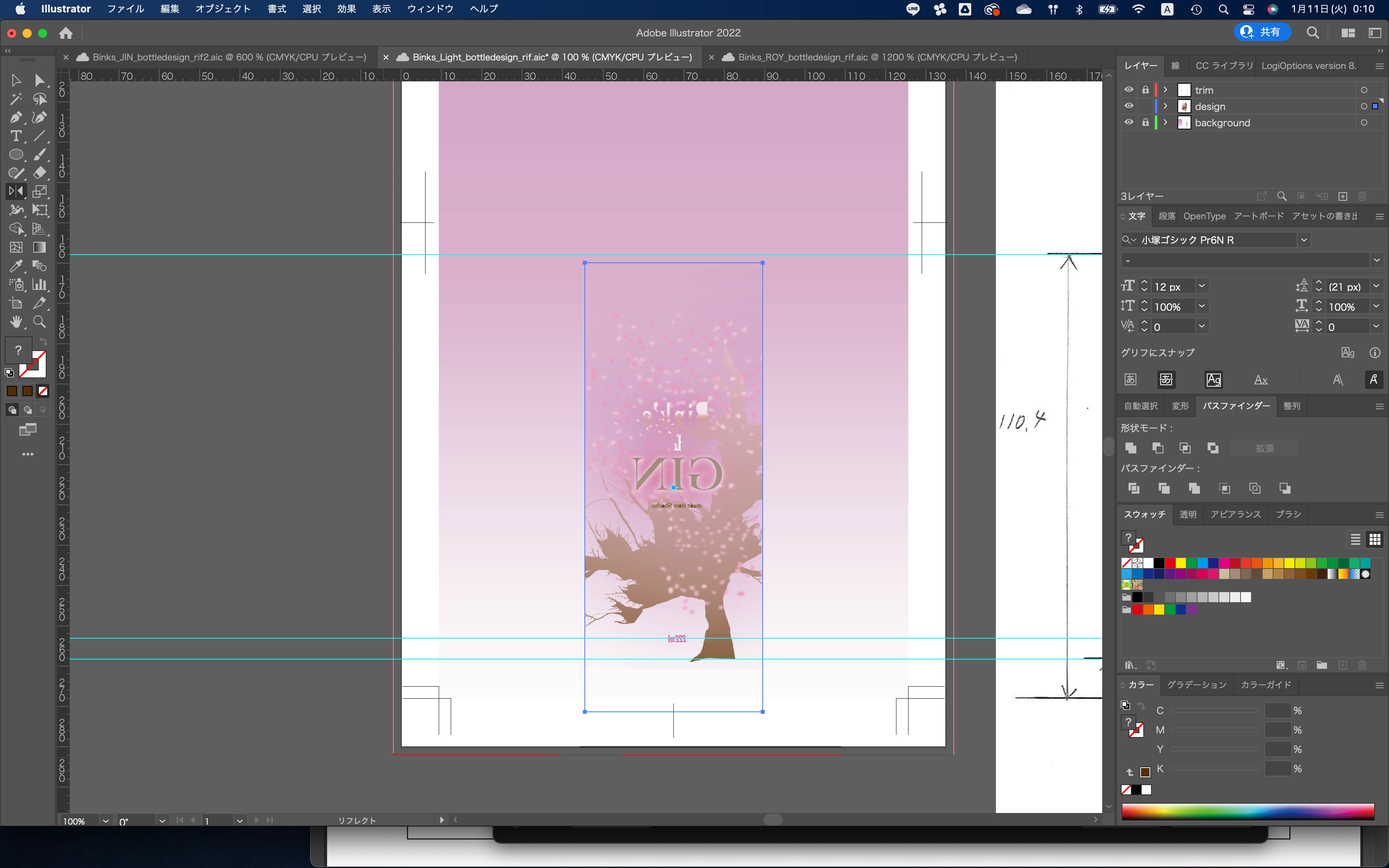Unlock the background layer
Screen dimensions: 1389x868
[x=1145, y=122]
